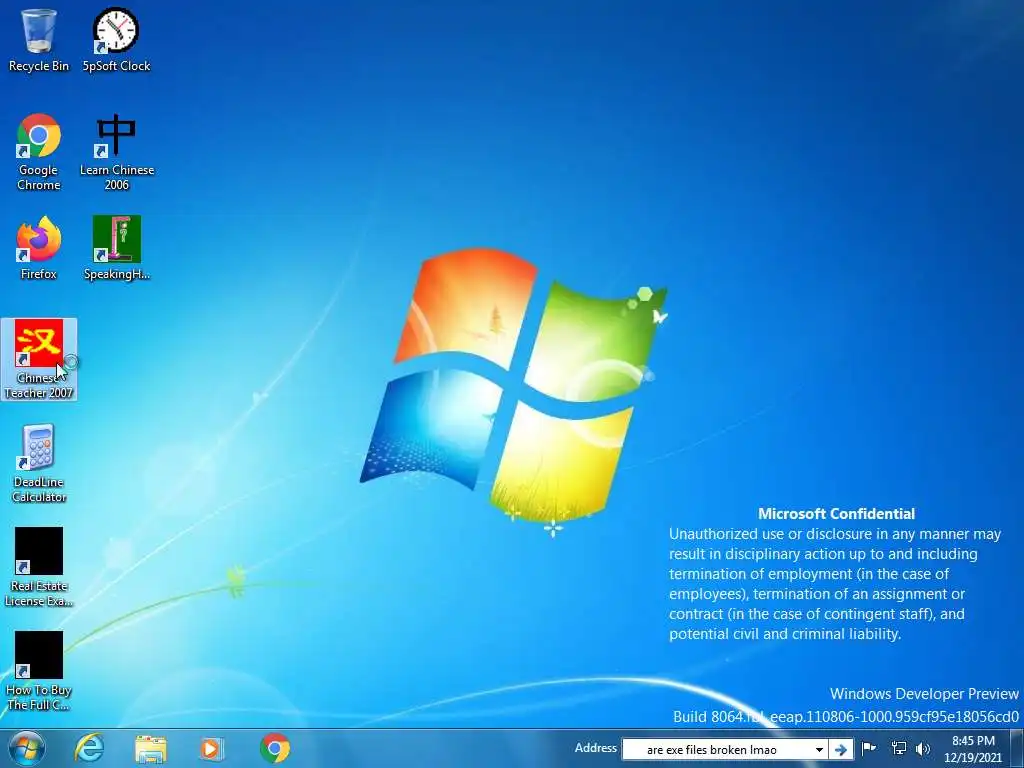This screenshot has width=1024, height=768.
Task: Open Windows Media Player from the taskbar
Action: (212, 748)
